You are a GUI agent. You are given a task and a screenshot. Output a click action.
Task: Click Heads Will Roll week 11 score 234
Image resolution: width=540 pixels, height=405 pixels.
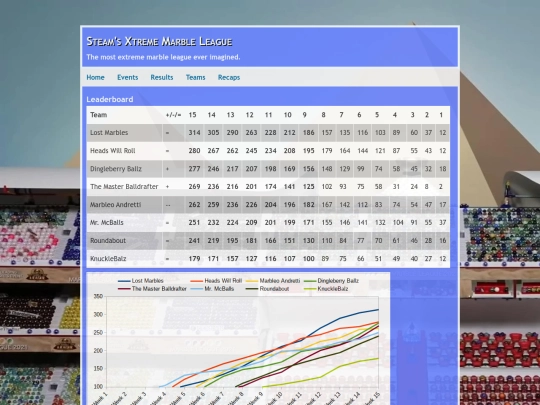tap(270, 151)
